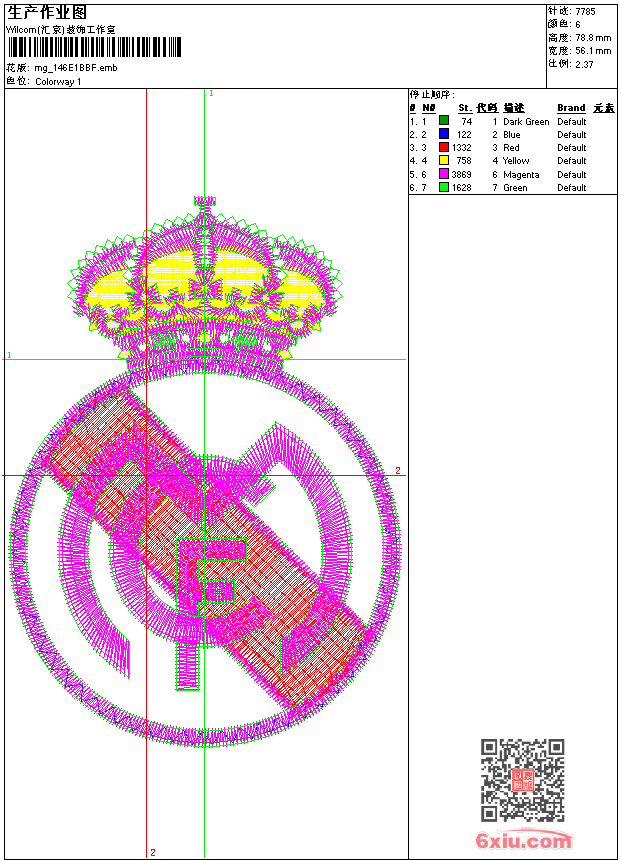
Task: Click the 'Yellow' description text
Action: [x=516, y=161]
